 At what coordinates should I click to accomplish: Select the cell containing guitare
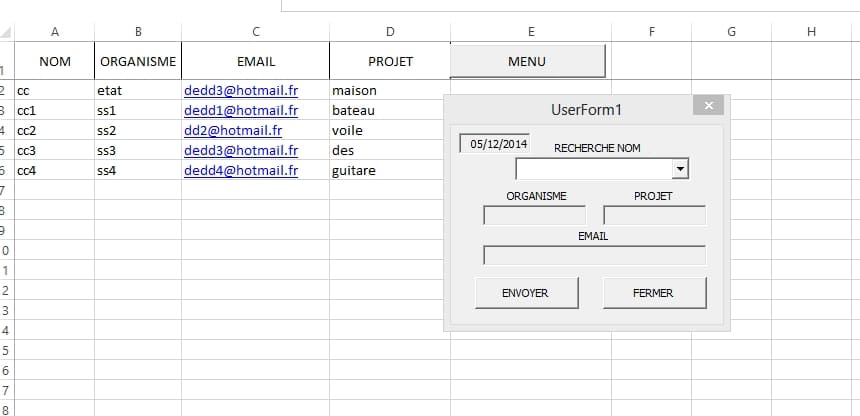point(389,170)
